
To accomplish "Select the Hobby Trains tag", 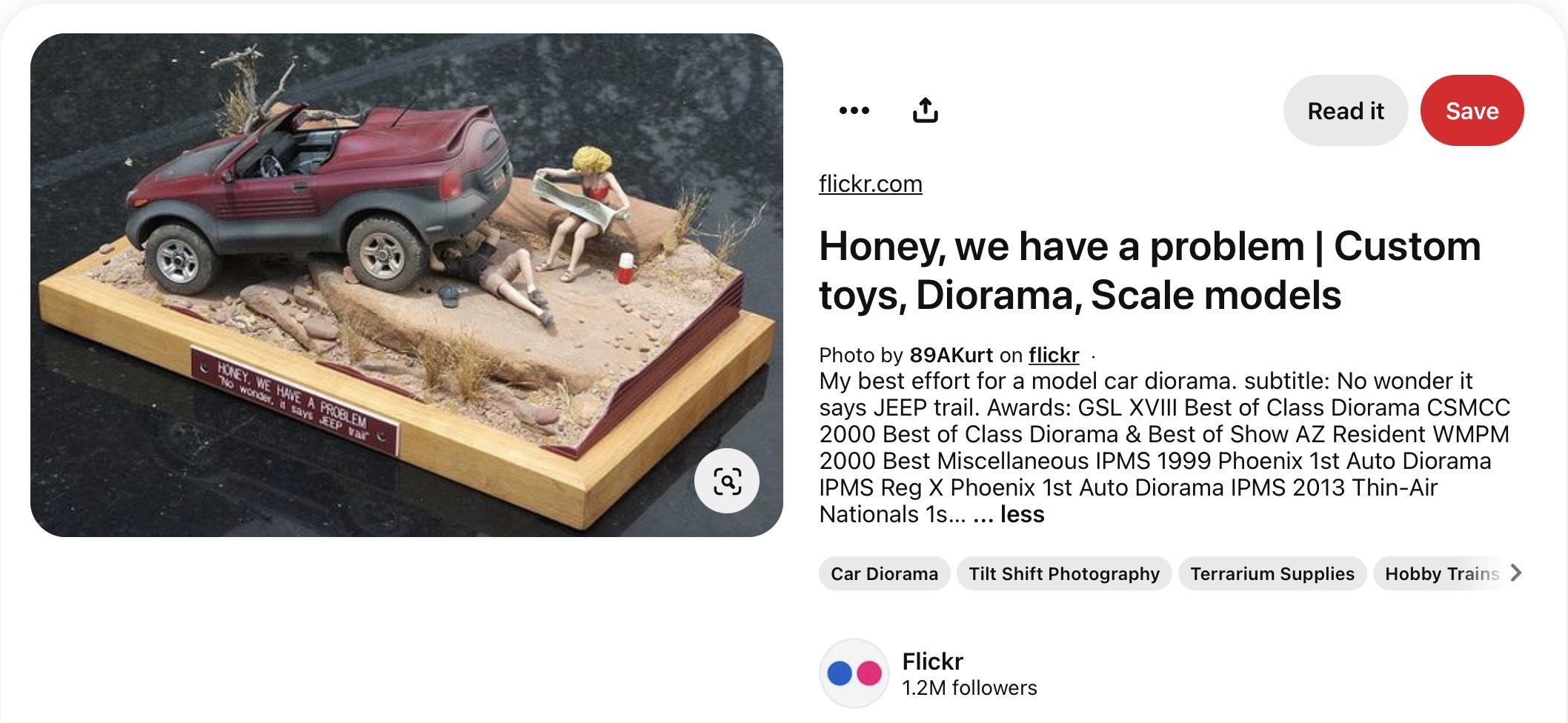I will pos(1441,573).
